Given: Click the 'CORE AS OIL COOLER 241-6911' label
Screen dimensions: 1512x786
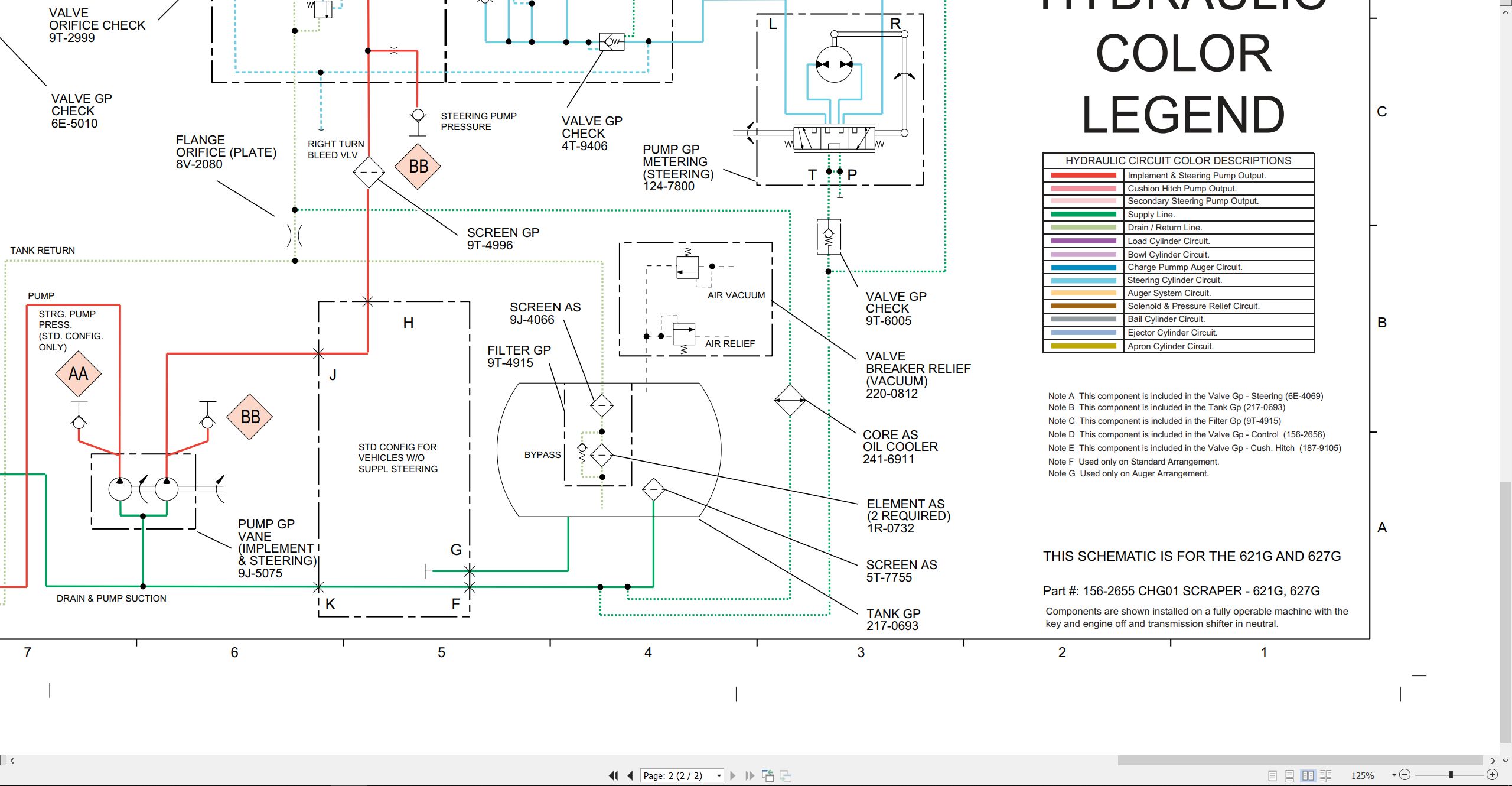Looking at the screenshot, I should click(x=900, y=447).
